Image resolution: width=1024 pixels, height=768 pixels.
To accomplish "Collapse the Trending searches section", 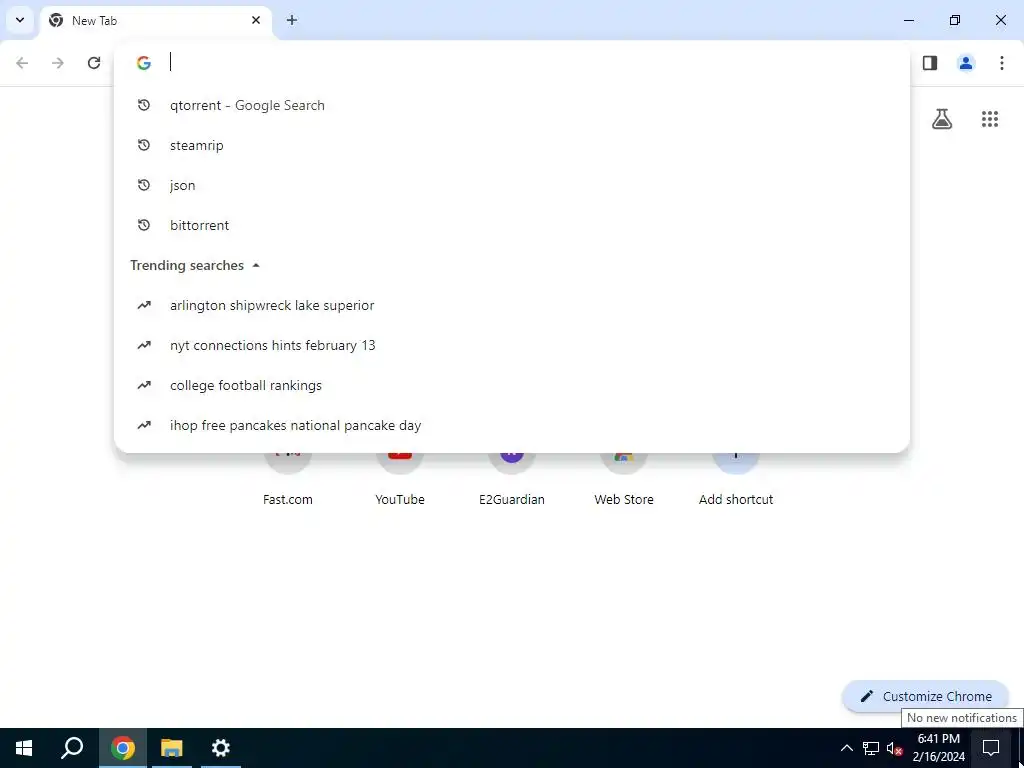I will coord(256,265).
